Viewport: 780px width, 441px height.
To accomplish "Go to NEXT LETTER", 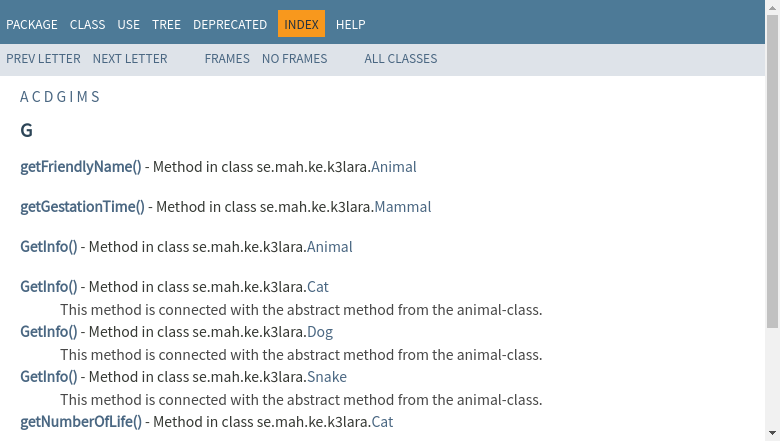I will (x=130, y=59).
